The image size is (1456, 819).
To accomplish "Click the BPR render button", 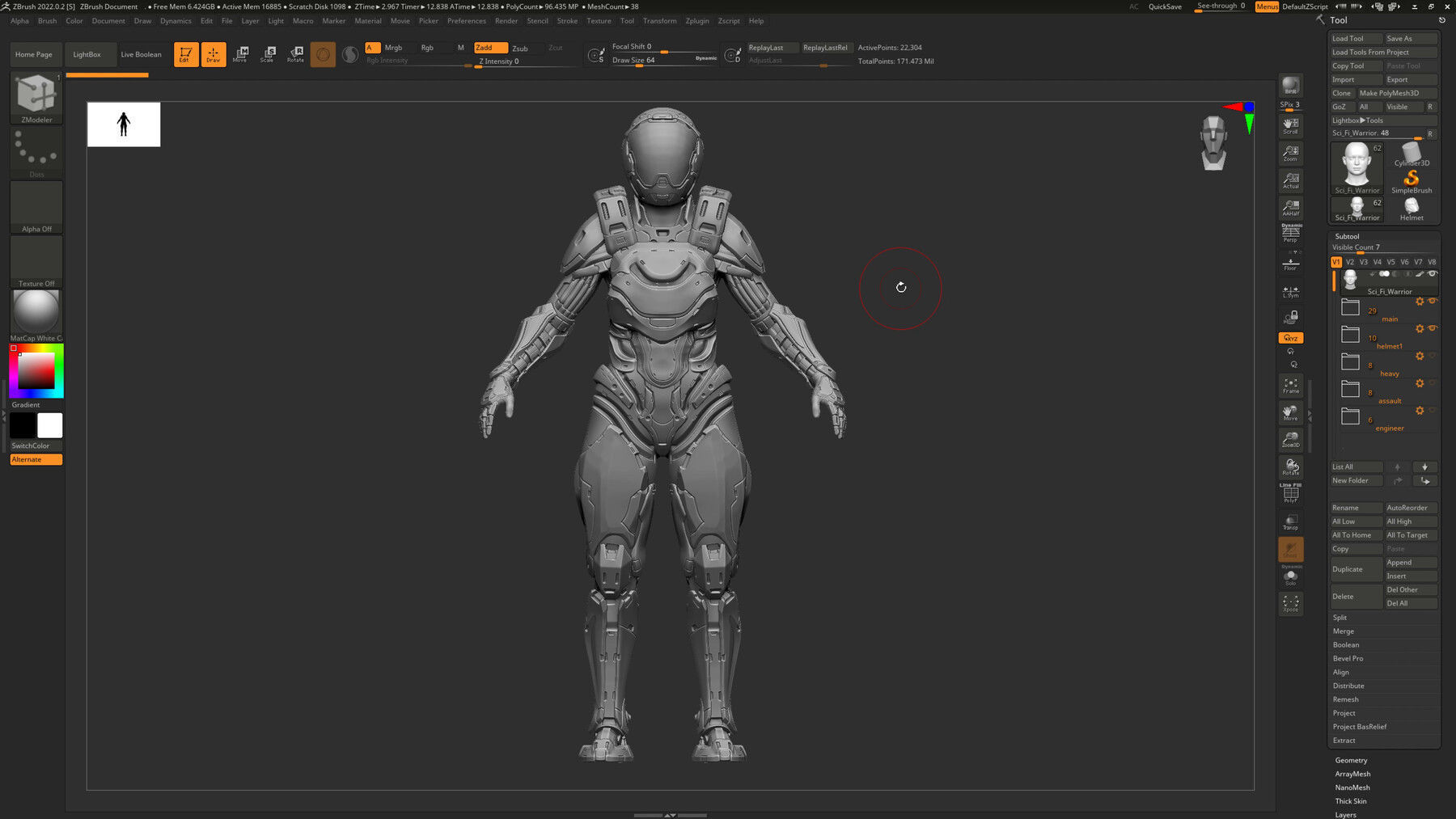I will (x=1290, y=86).
